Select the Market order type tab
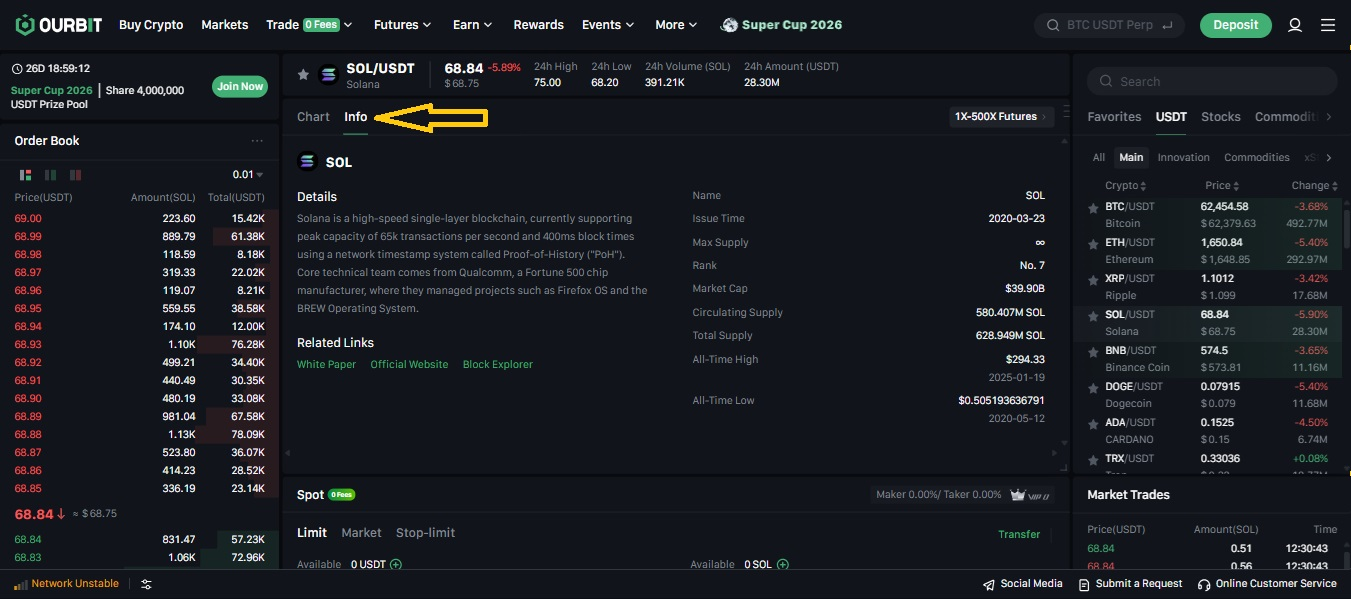This screenshot has height=599, width=1351. pyautogui.click(x=361, y=533)
